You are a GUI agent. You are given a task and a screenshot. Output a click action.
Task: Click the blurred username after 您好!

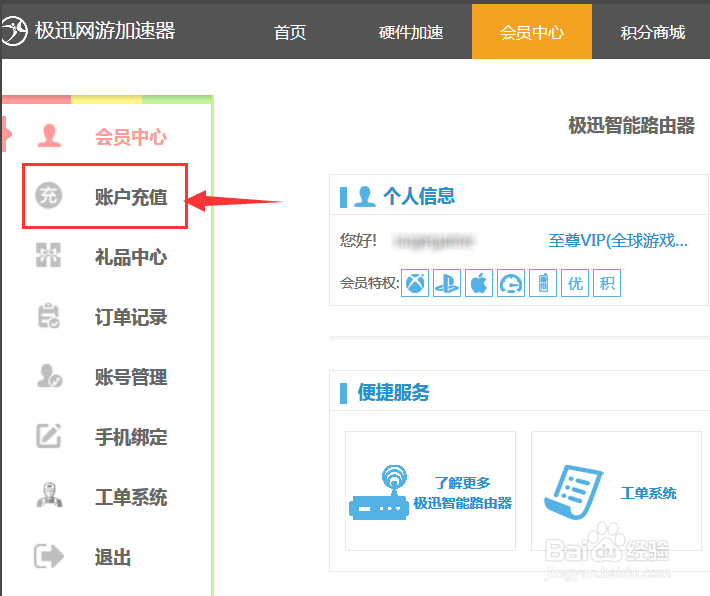pyautogui.click(x=434, y=241)
